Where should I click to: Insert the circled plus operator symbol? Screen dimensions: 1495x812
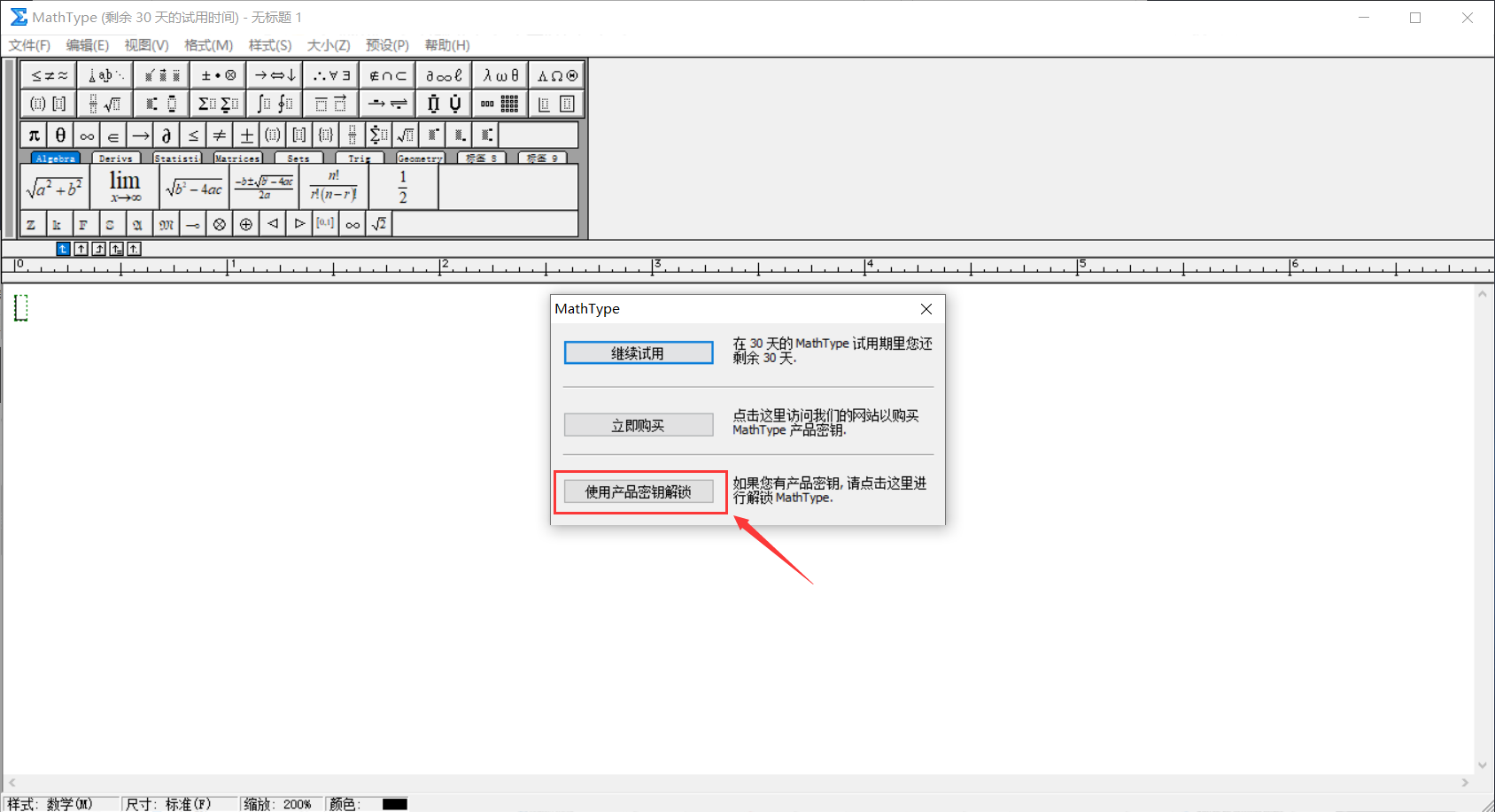click(246, 224)
